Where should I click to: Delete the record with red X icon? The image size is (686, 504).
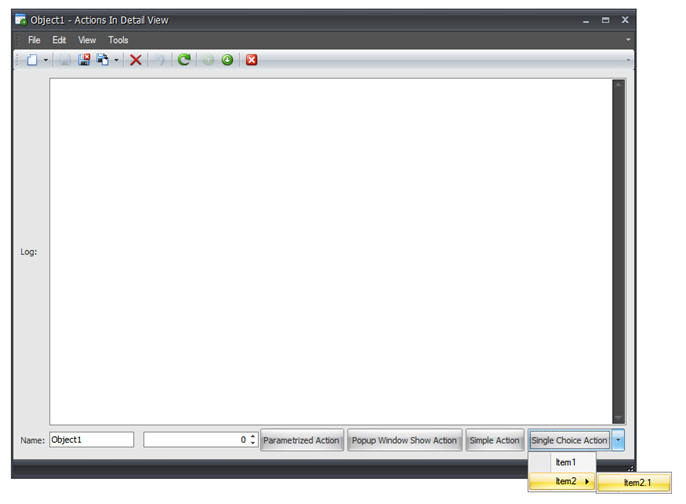(136, 60)
